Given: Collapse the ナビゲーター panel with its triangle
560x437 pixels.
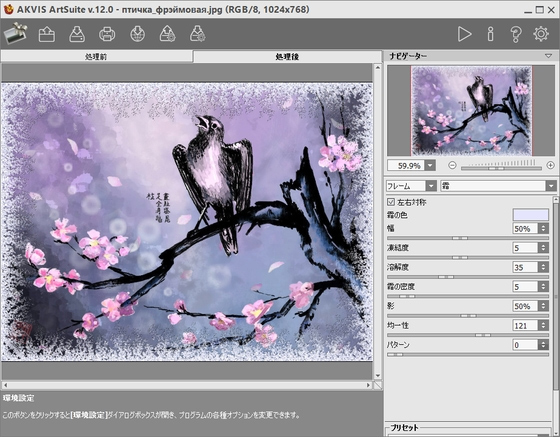Looking at the screenshot, I should pos(549,56).
